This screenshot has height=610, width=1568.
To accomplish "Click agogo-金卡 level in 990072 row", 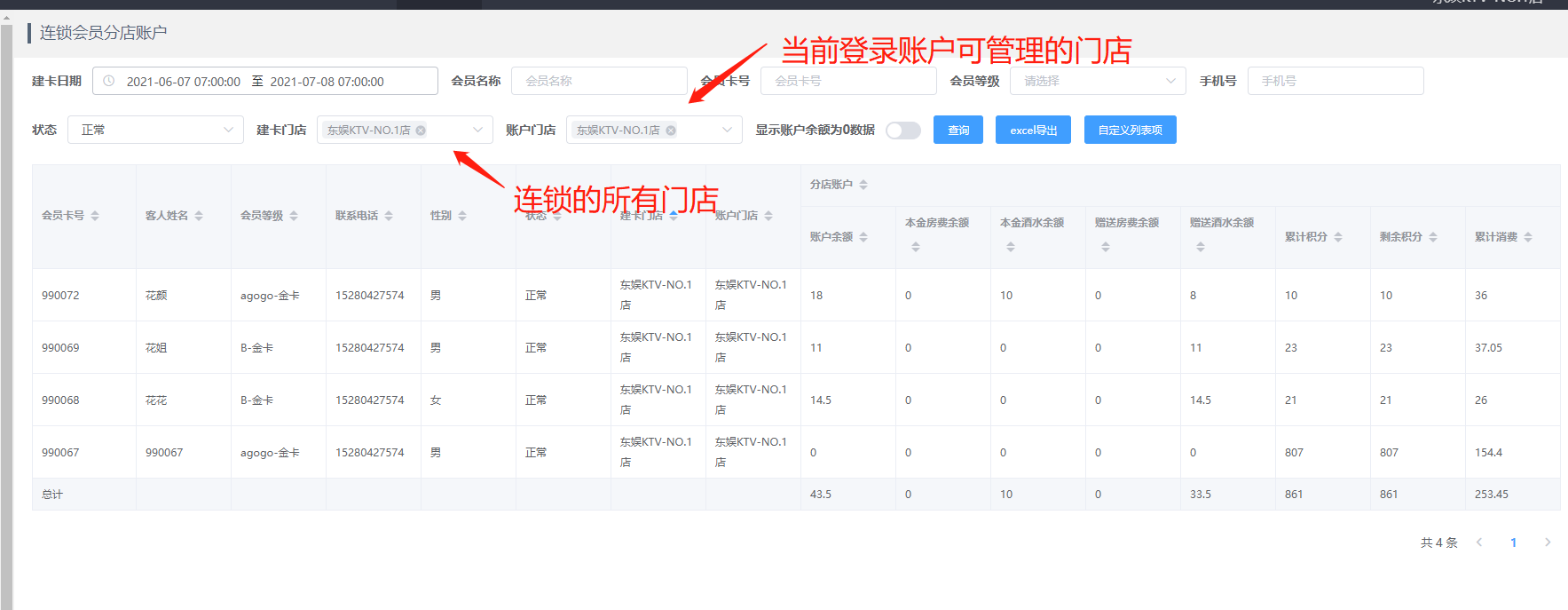I will (x=270, y=296).
